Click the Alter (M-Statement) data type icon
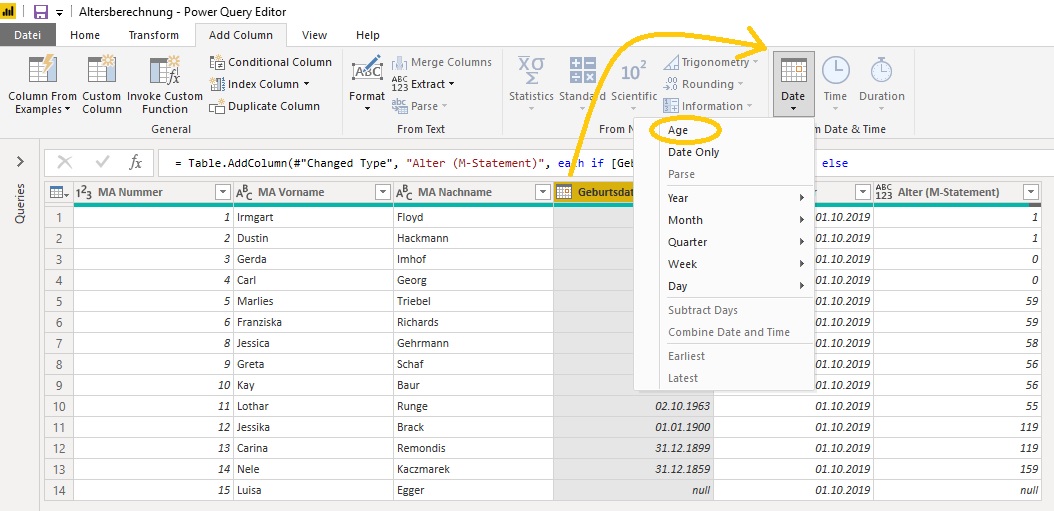Viewport: 1054px width, 511px height. (884, 192)
